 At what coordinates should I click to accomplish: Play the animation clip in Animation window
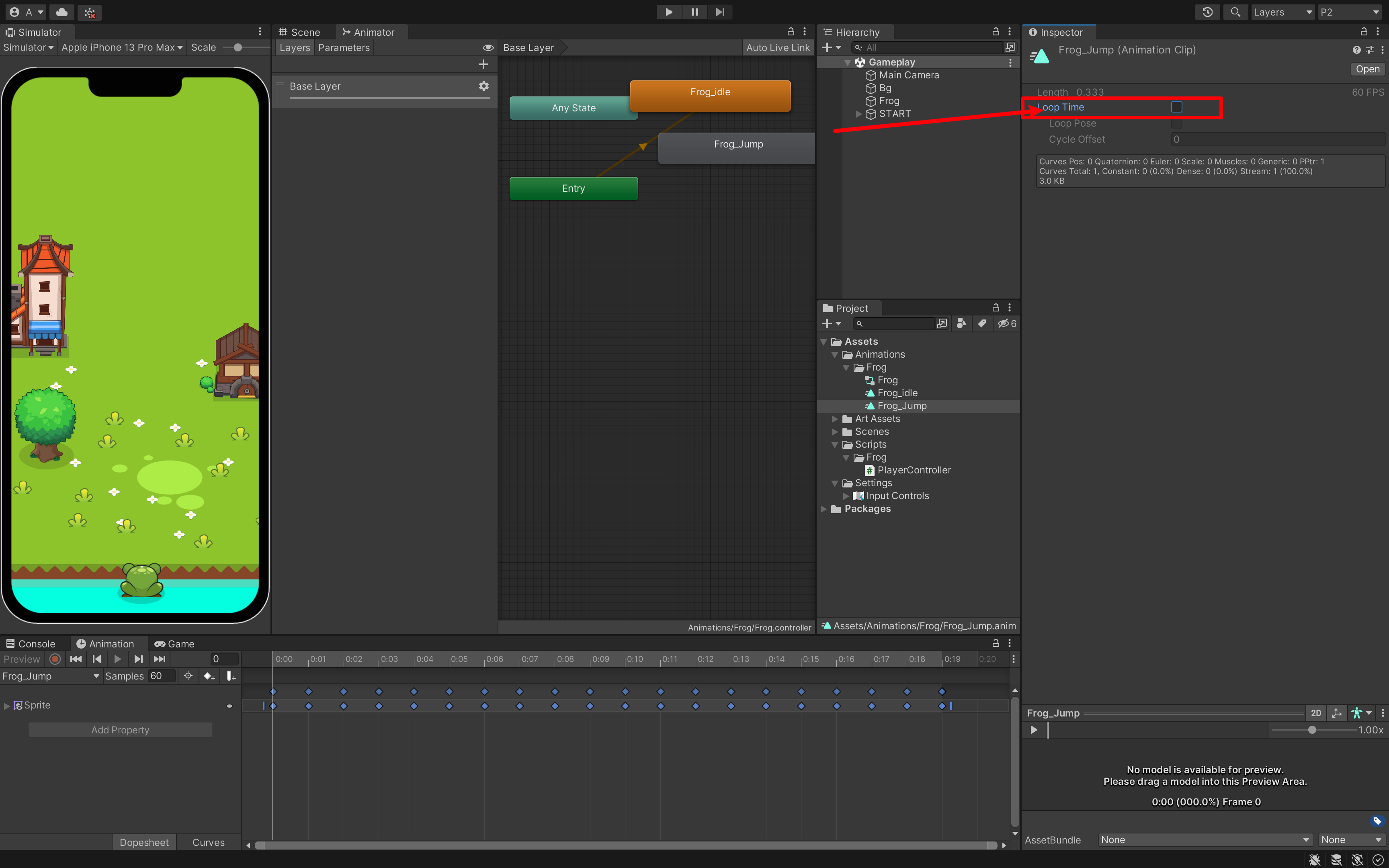tap(117, 659)
